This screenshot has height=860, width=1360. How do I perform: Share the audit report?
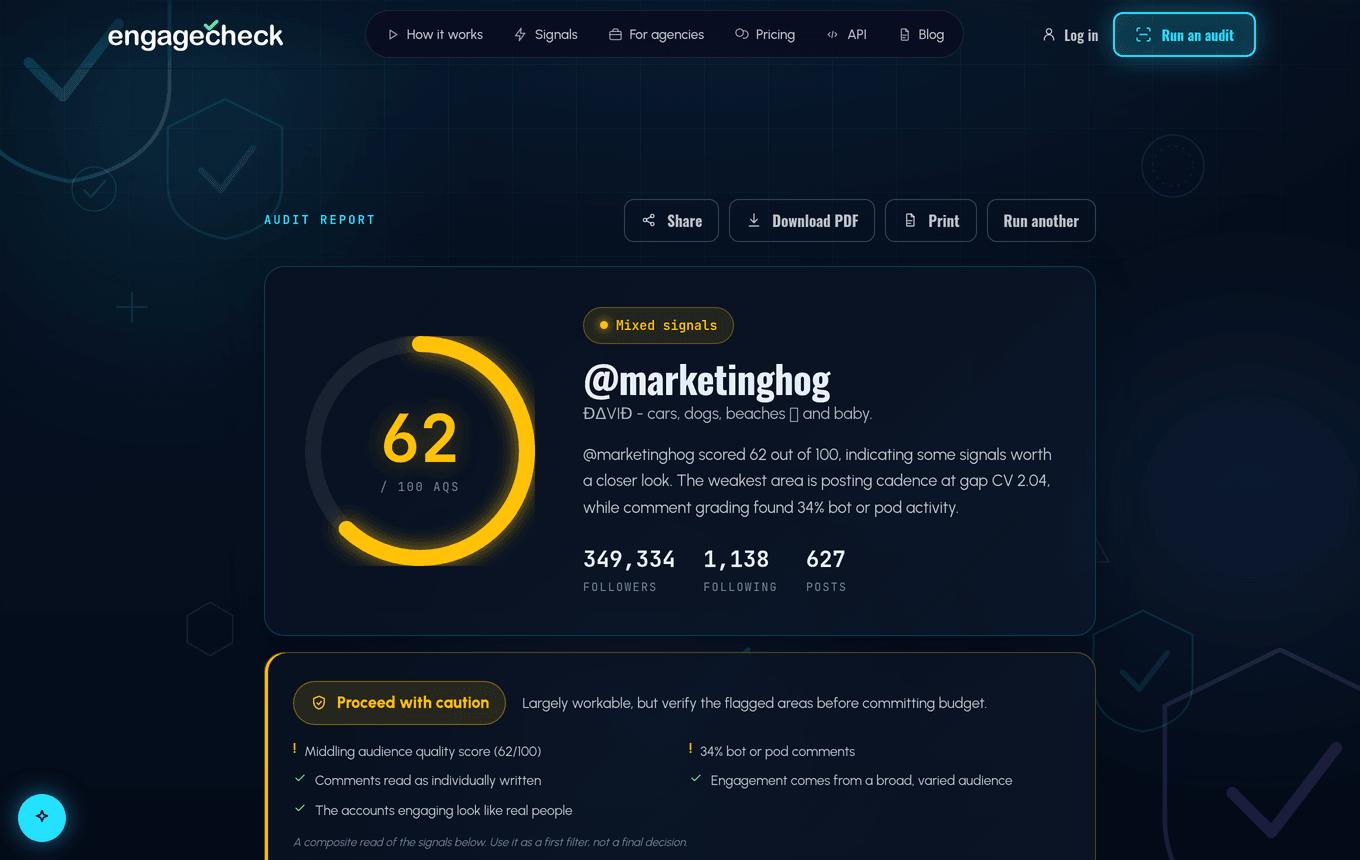pos(671,221)
